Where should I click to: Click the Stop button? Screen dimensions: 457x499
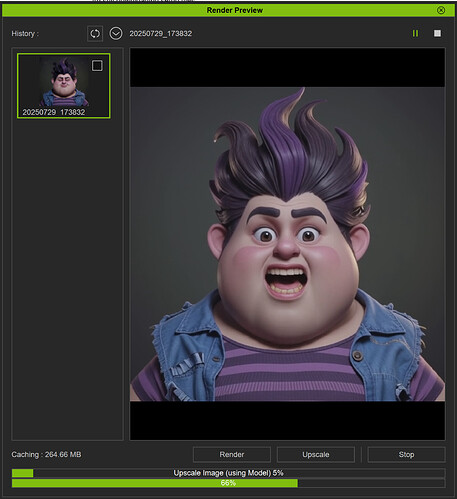(x=406, y=454)
